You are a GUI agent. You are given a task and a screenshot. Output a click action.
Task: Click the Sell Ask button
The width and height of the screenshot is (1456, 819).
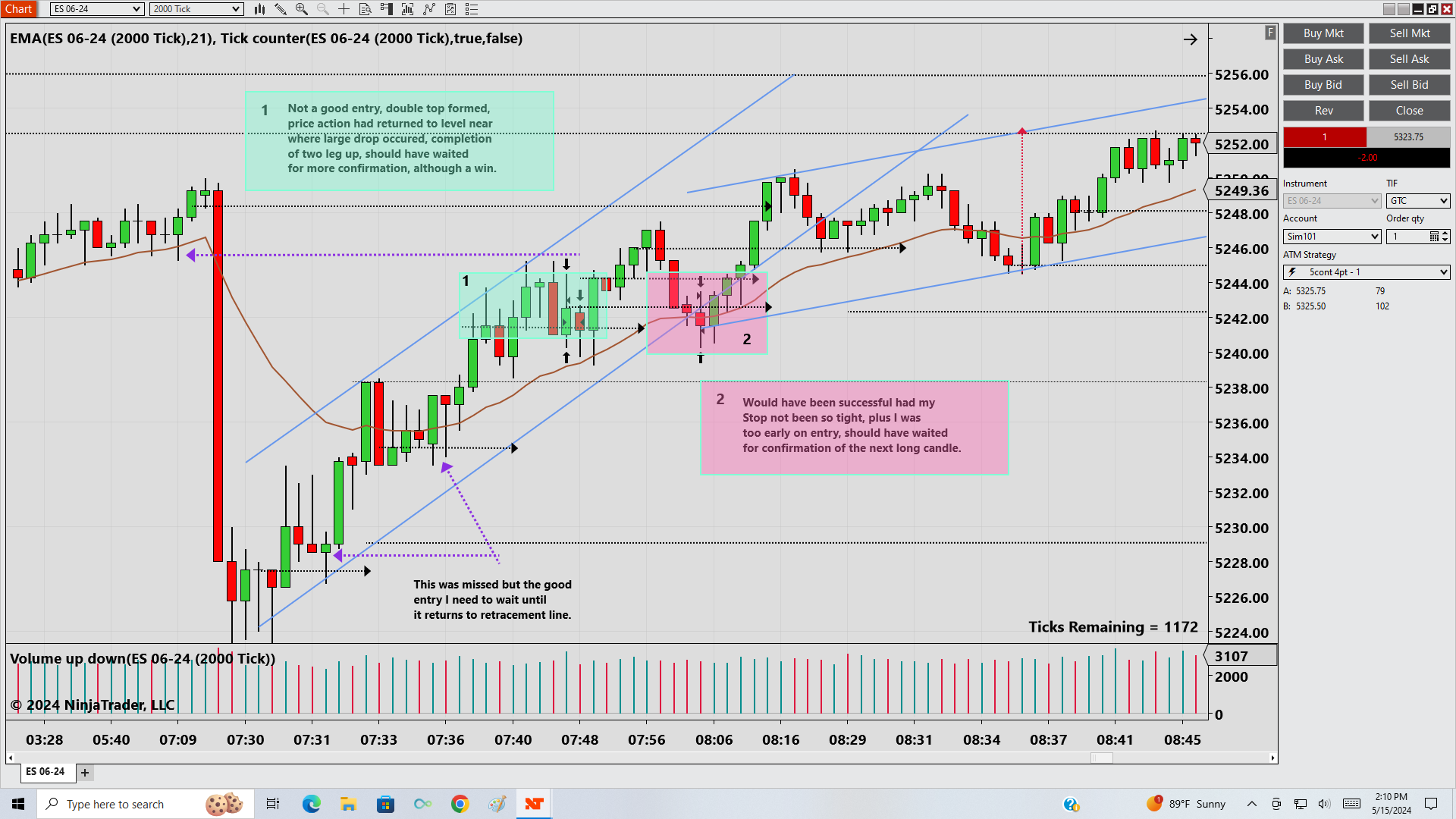pyautogui.click(x=1410, y=59)
